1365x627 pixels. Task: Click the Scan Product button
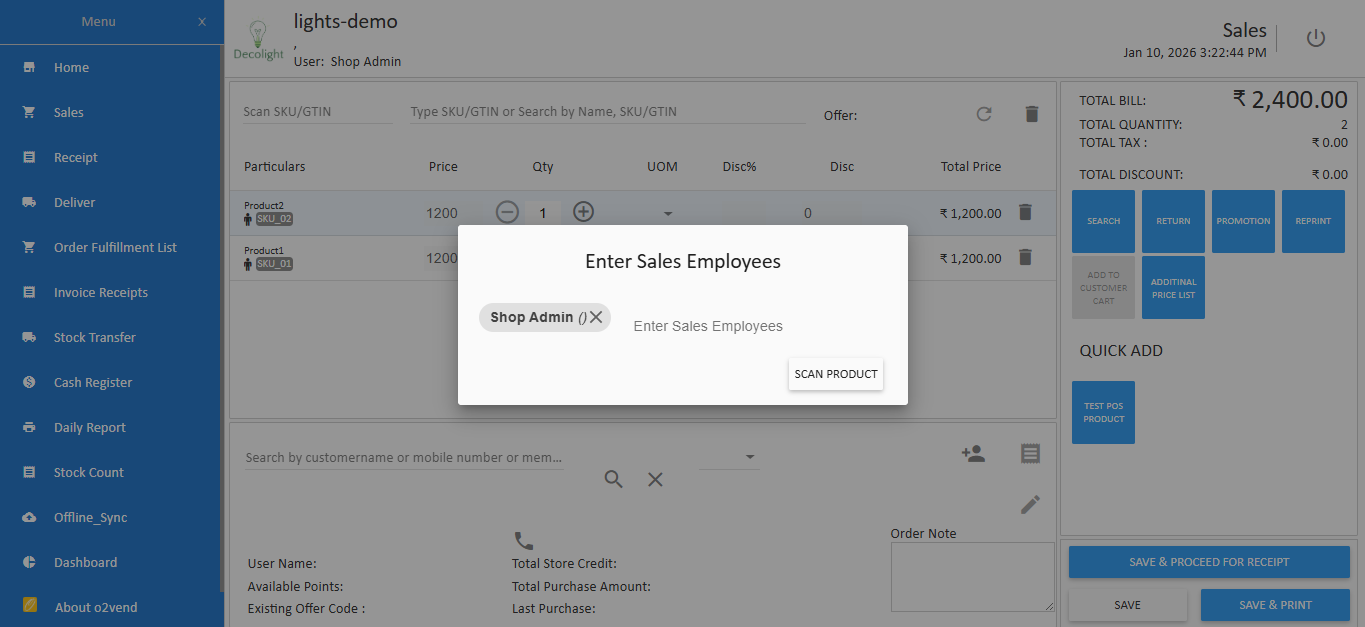tap(835, 374)
